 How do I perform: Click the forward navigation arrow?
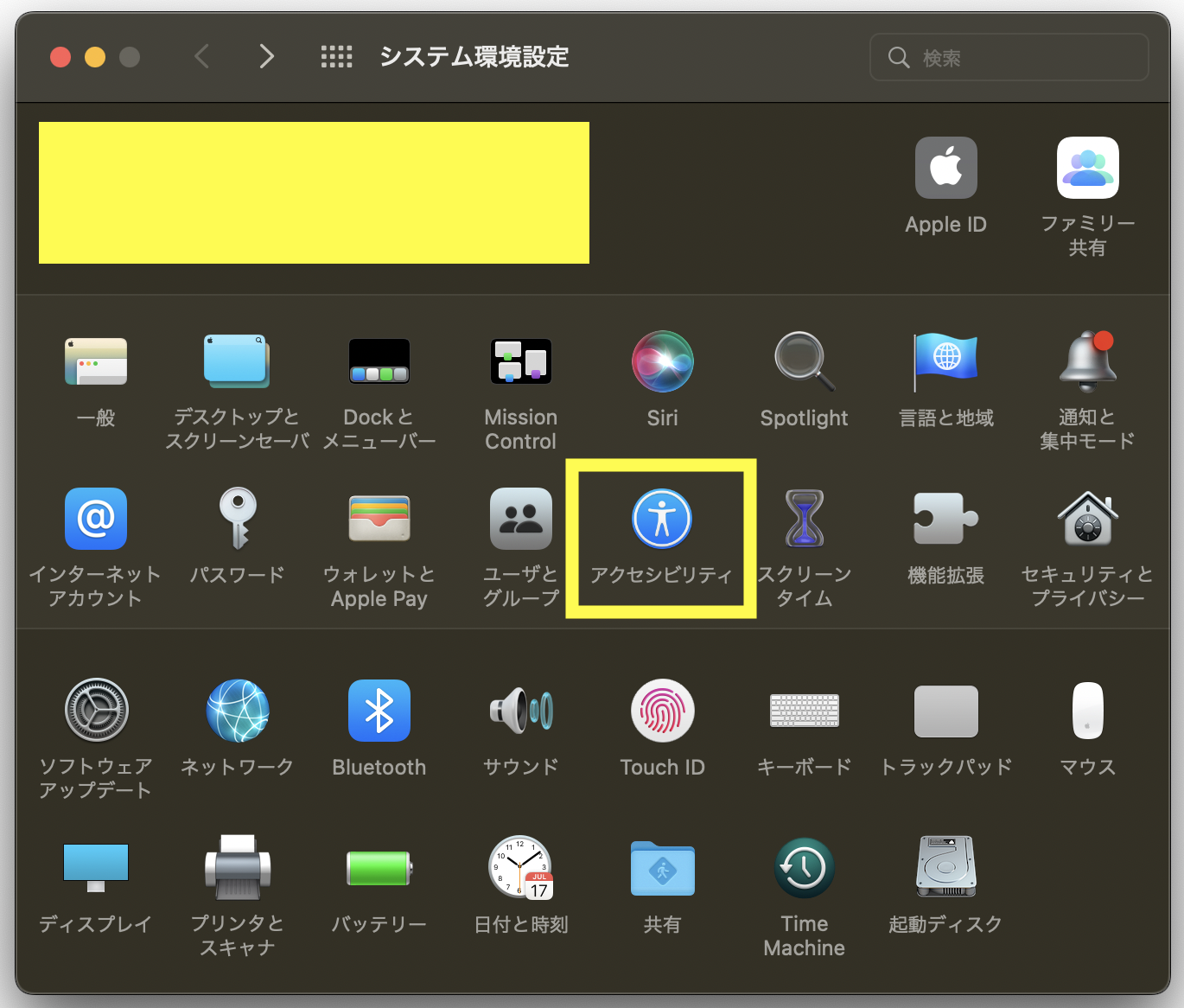[x=267, y=56]
